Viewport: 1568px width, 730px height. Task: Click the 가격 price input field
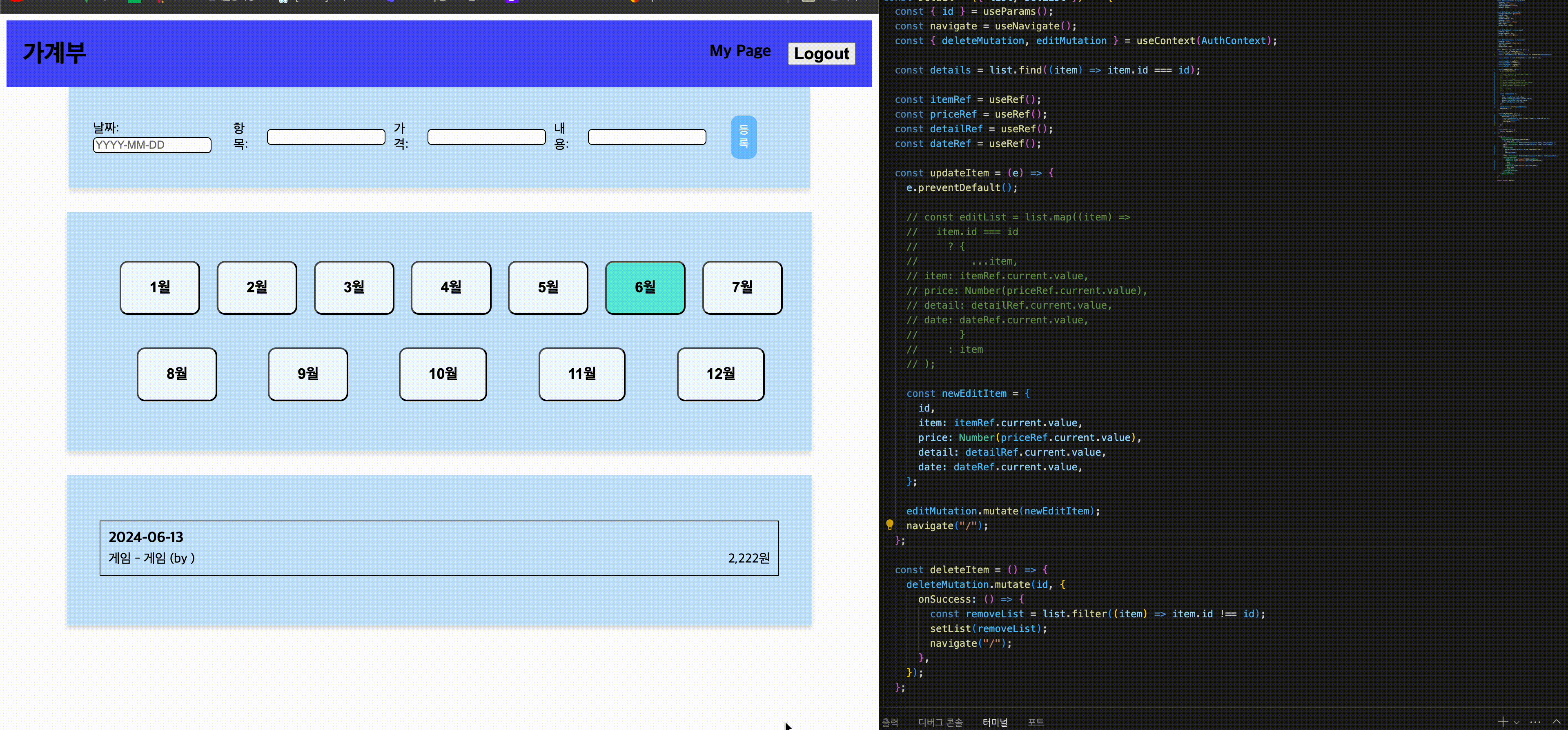click(x=486, y=137)
